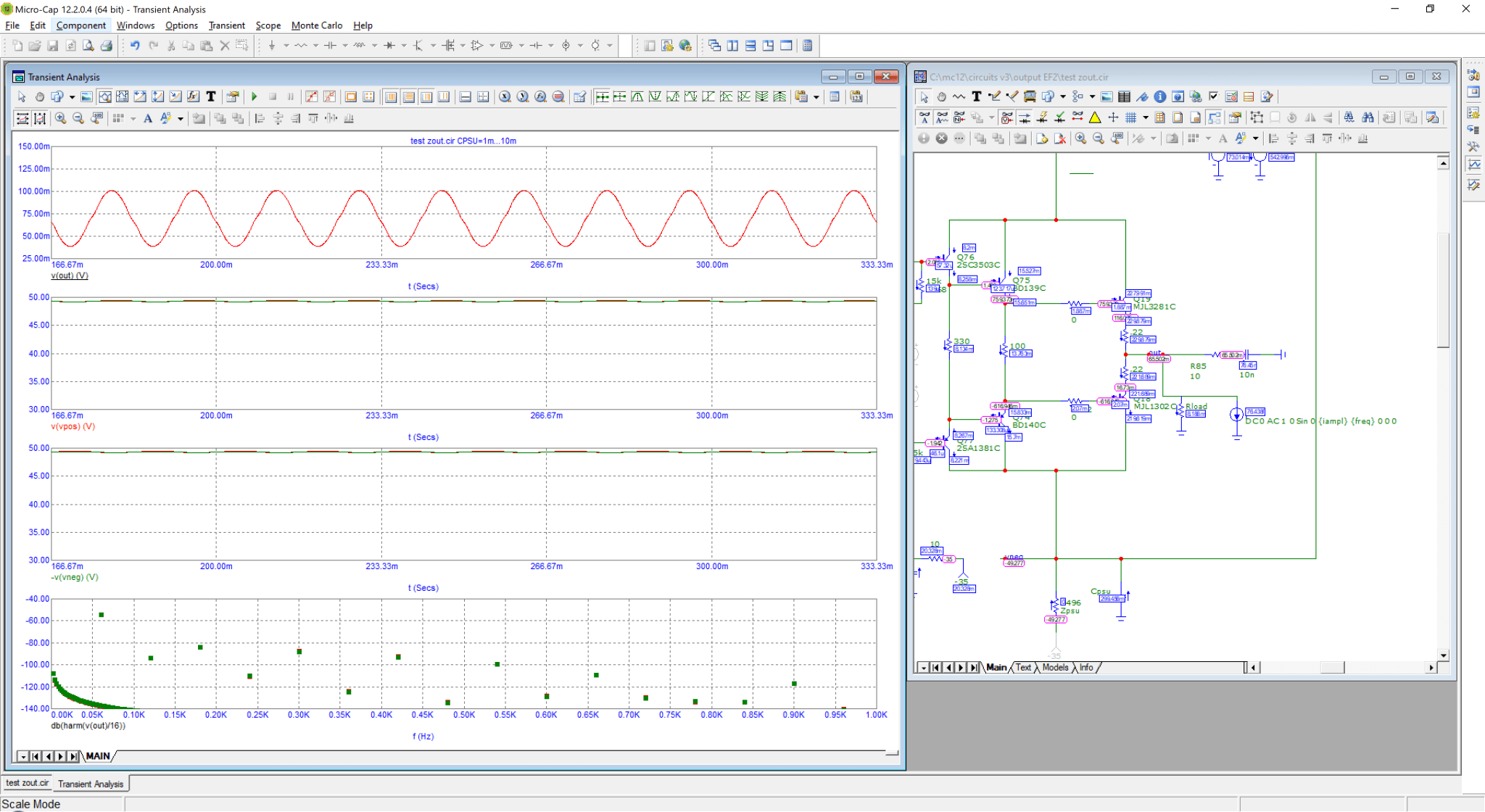Click the Calculator icon in the main toolbar
The image size is (1485, 812).
click(807, 46)
